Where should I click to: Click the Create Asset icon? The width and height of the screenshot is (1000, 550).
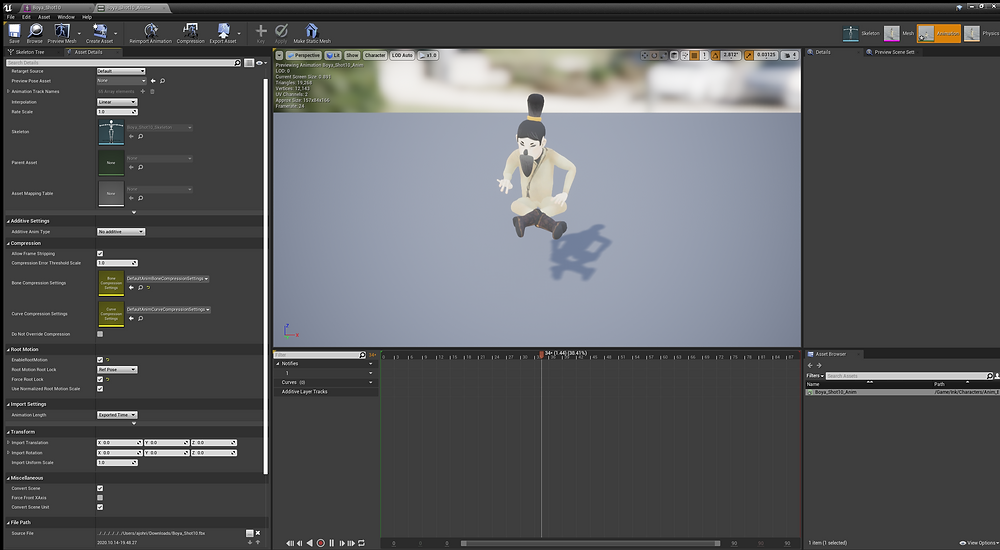point(99,31)
